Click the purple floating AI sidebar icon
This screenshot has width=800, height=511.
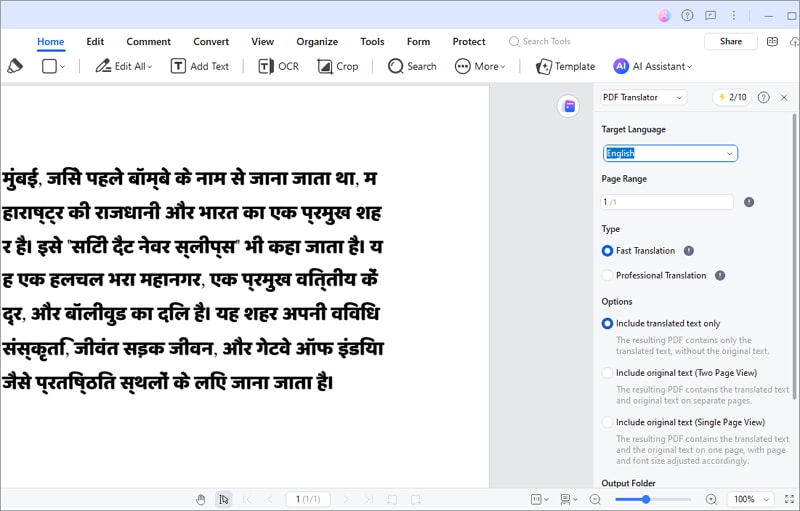coord(568,106)
